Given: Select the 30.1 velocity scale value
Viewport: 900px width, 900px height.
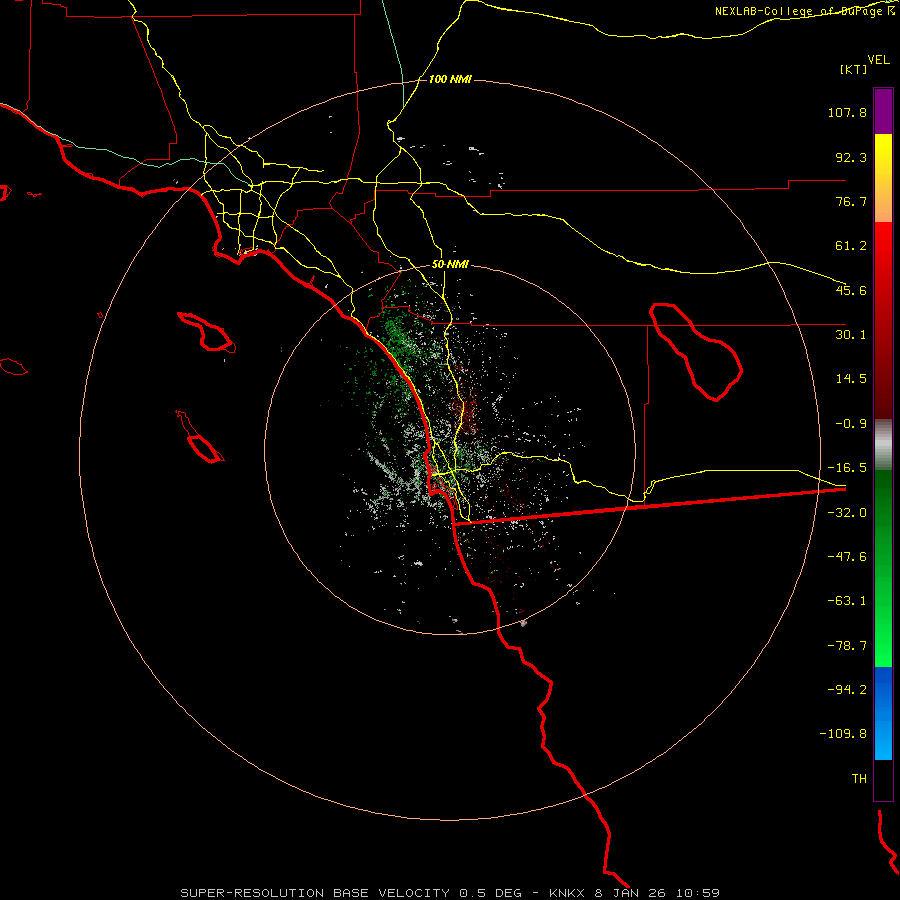Looking at the screenshot, I should pos(851,335).
